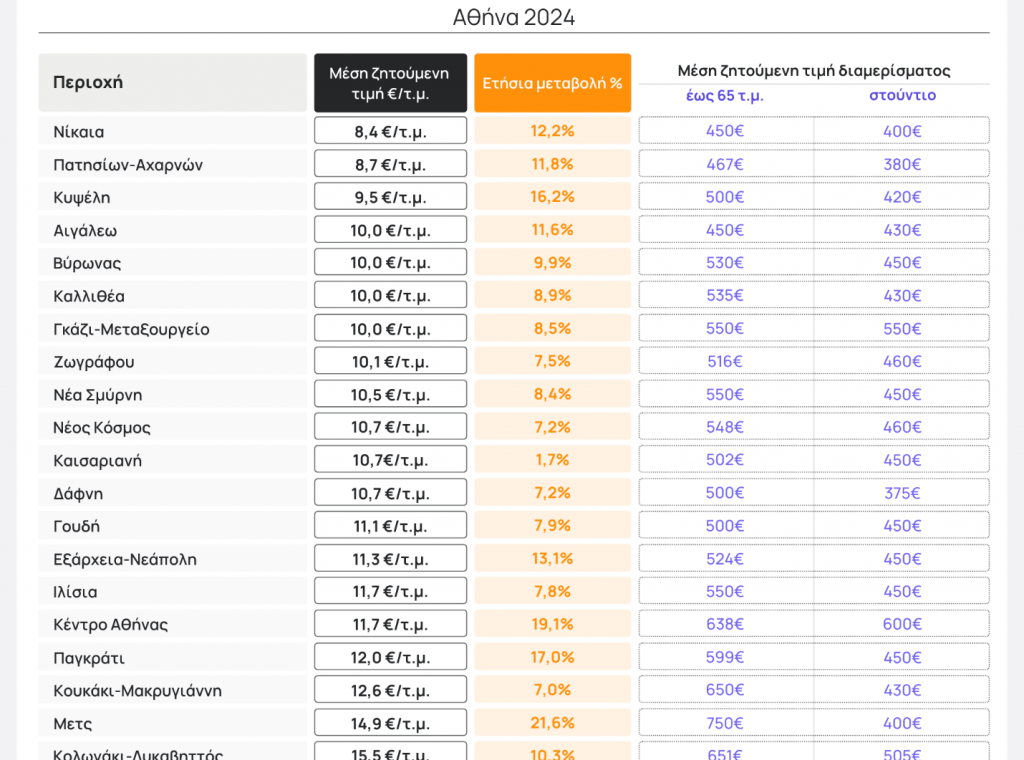Click the 375€ studio price for Δάφνη
This screenshot has width=1024, height=760.
(902, 493)
